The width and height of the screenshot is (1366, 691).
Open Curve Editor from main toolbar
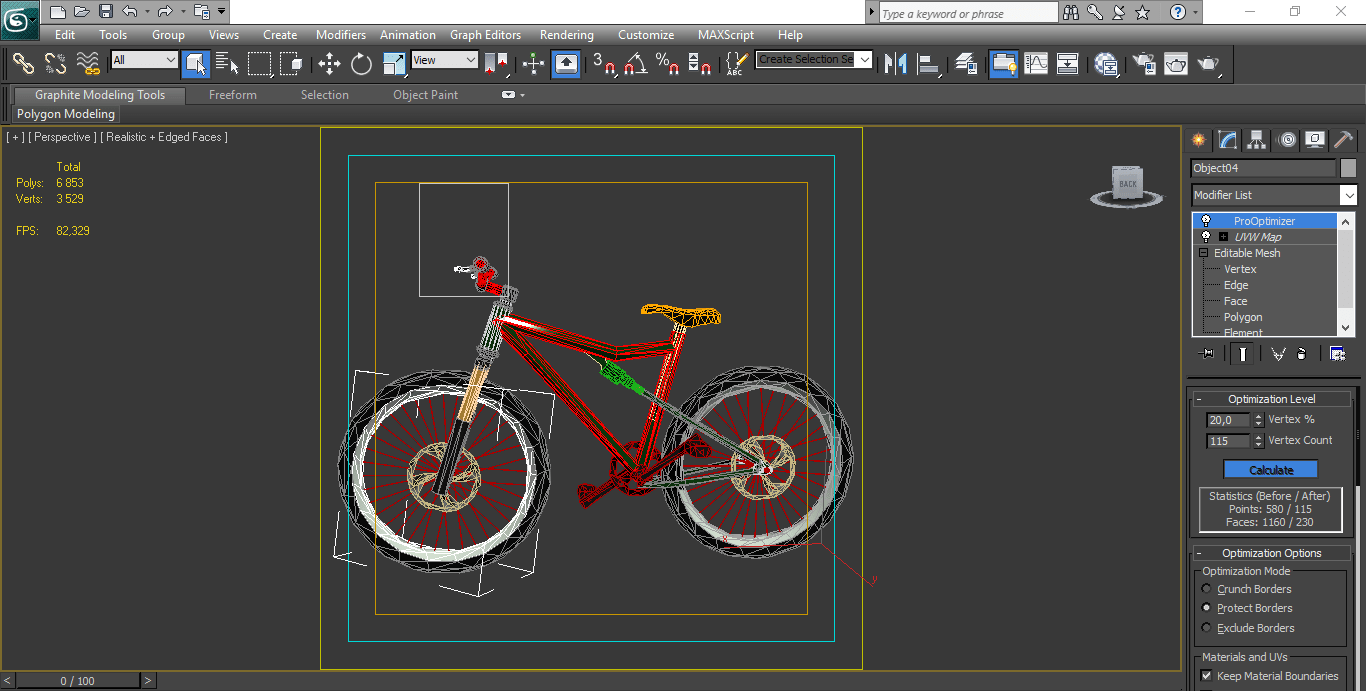[x=1036, y=64]
